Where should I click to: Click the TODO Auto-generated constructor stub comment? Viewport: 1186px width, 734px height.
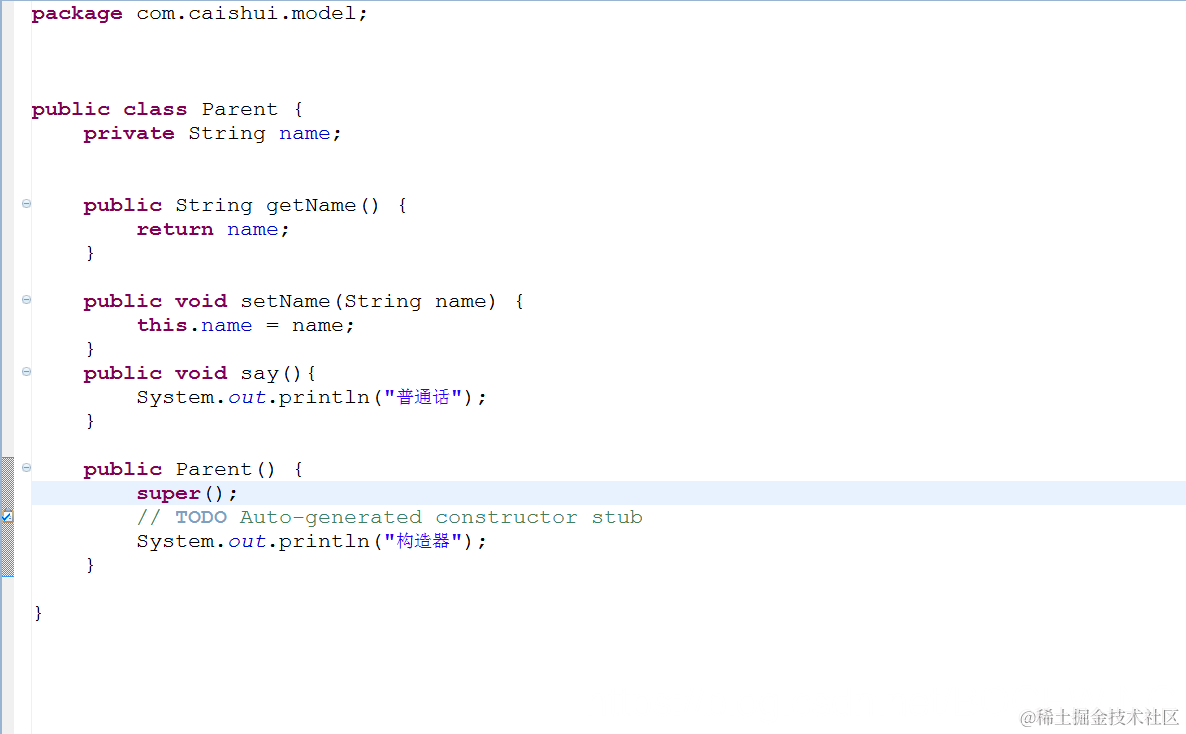click(x=390, y=518)
